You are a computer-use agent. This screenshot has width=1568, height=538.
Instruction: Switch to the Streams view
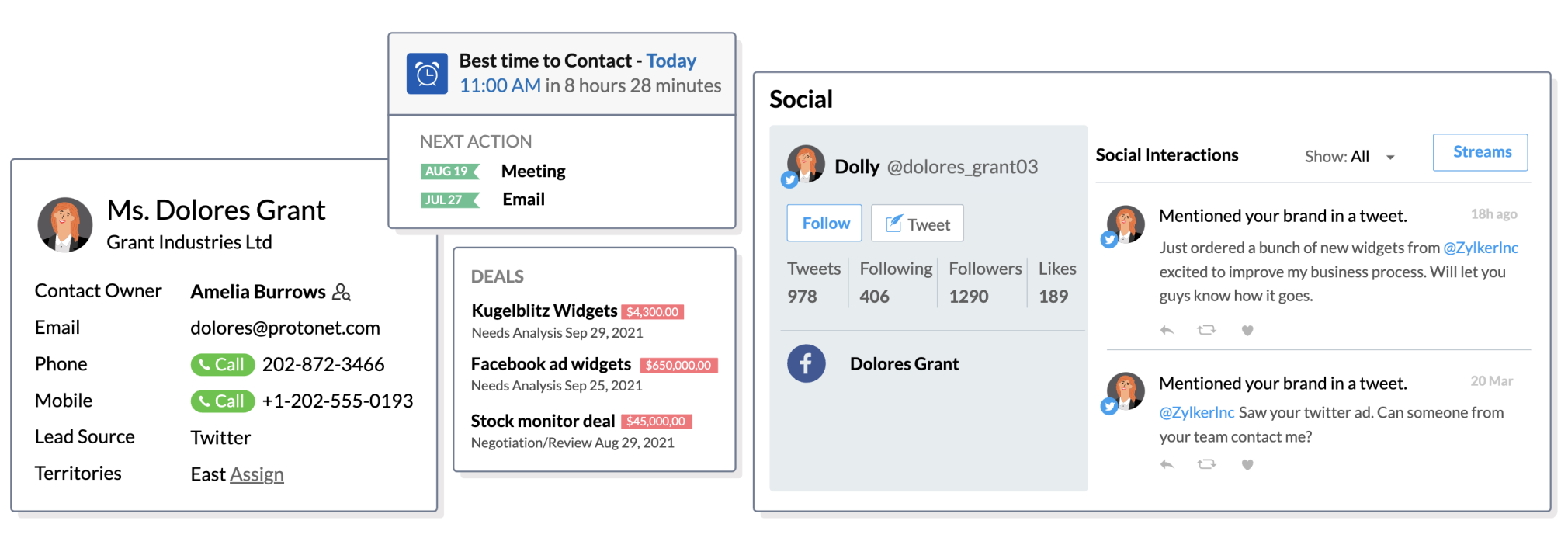[x=1480, y=152]
